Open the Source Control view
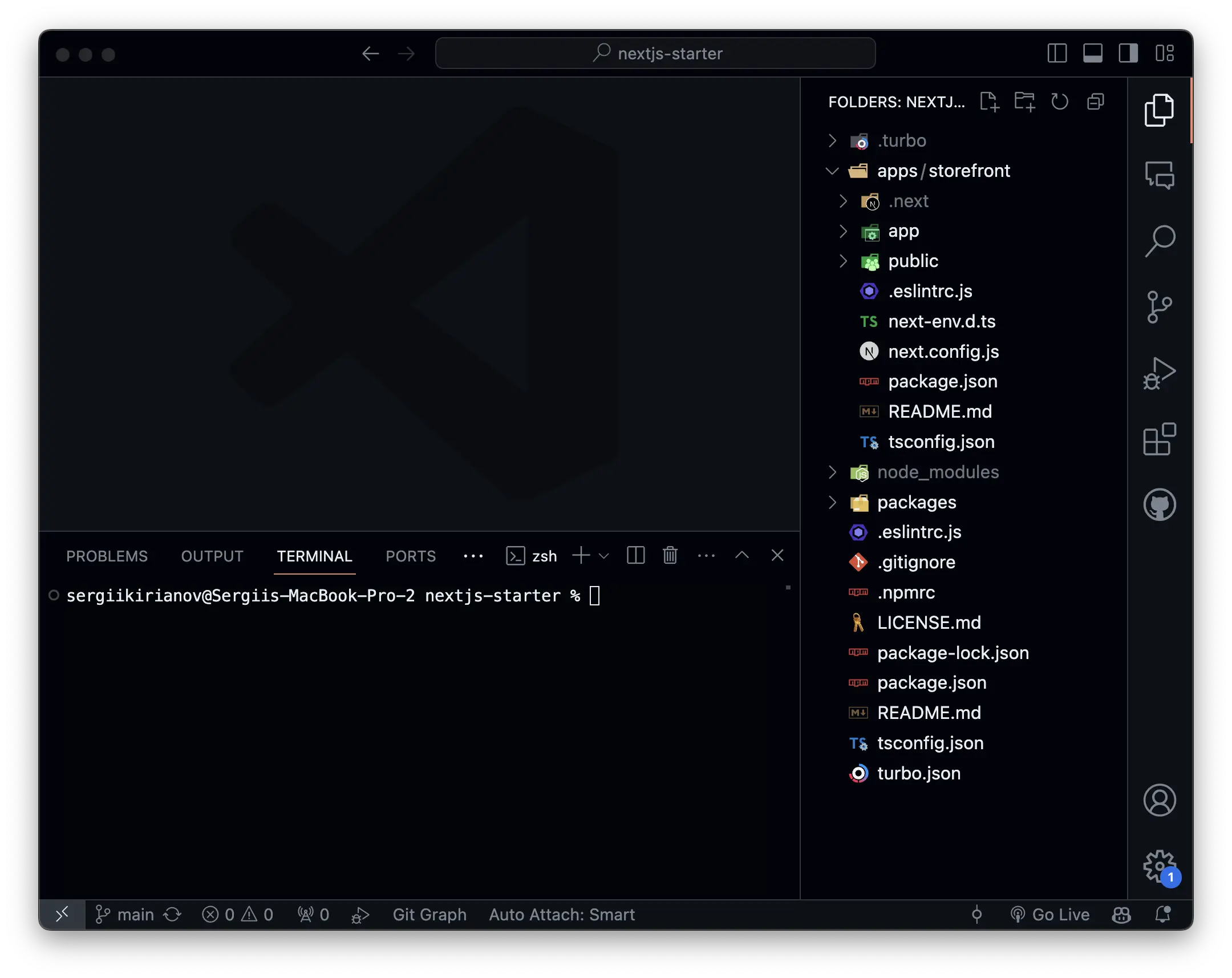1232x978 pixels. point(1160,306)
